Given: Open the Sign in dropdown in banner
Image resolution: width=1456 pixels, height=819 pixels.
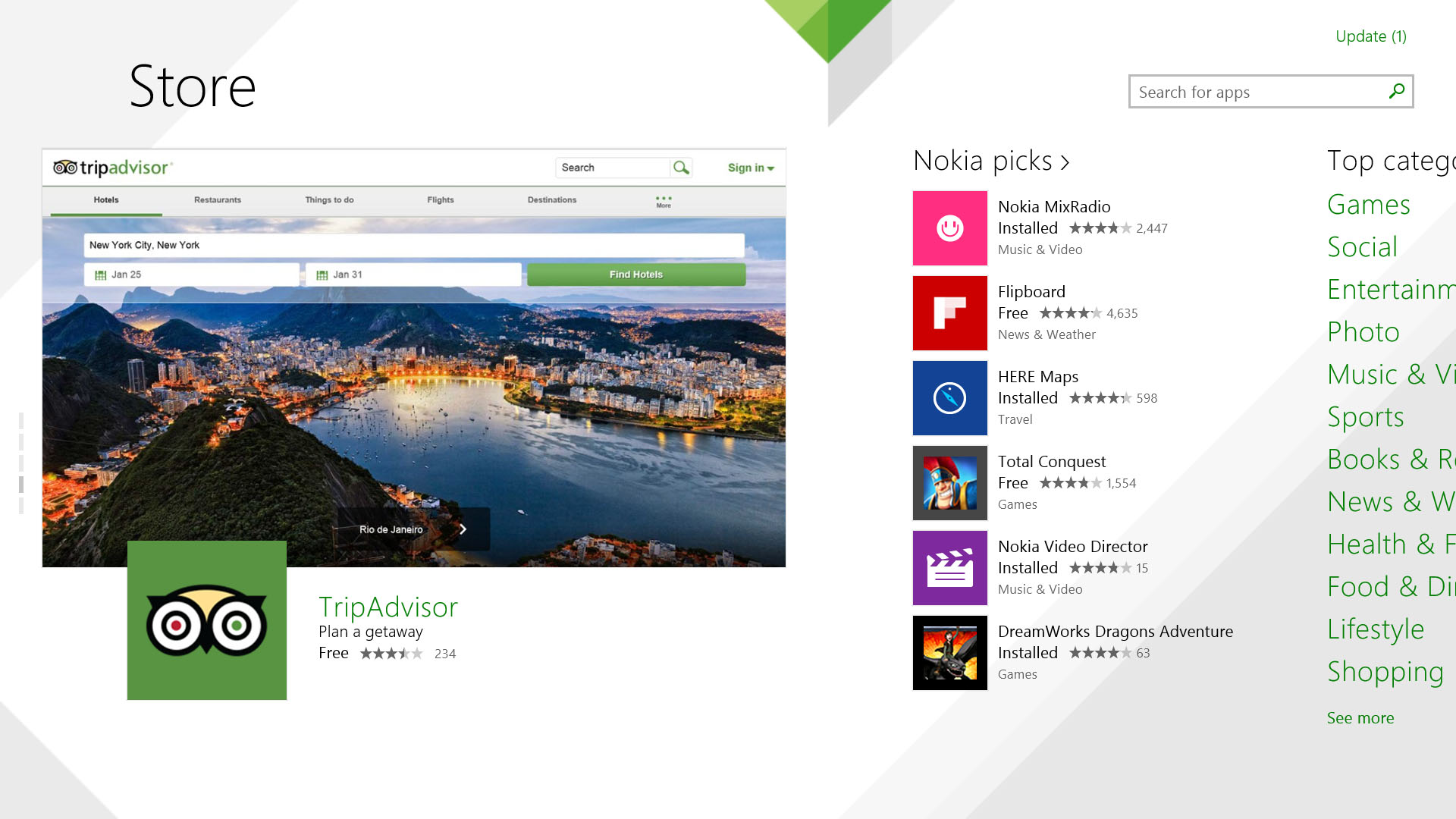Looking at the screenshot, I should tap(751, 168).
